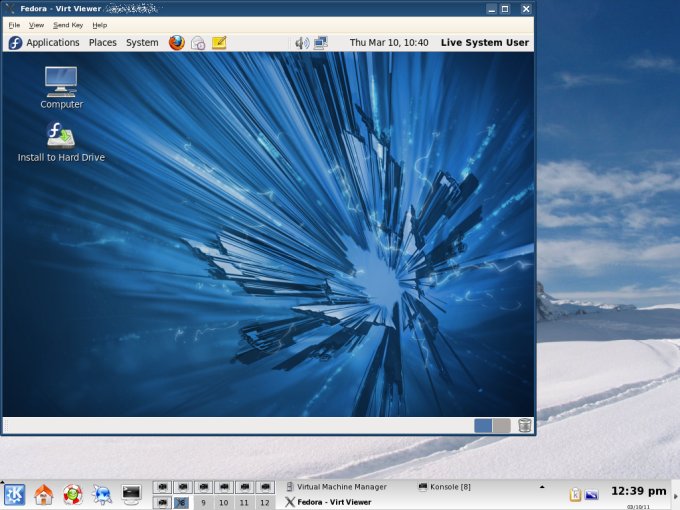Show hidden system tray icons arrow

tap(542, 487)
